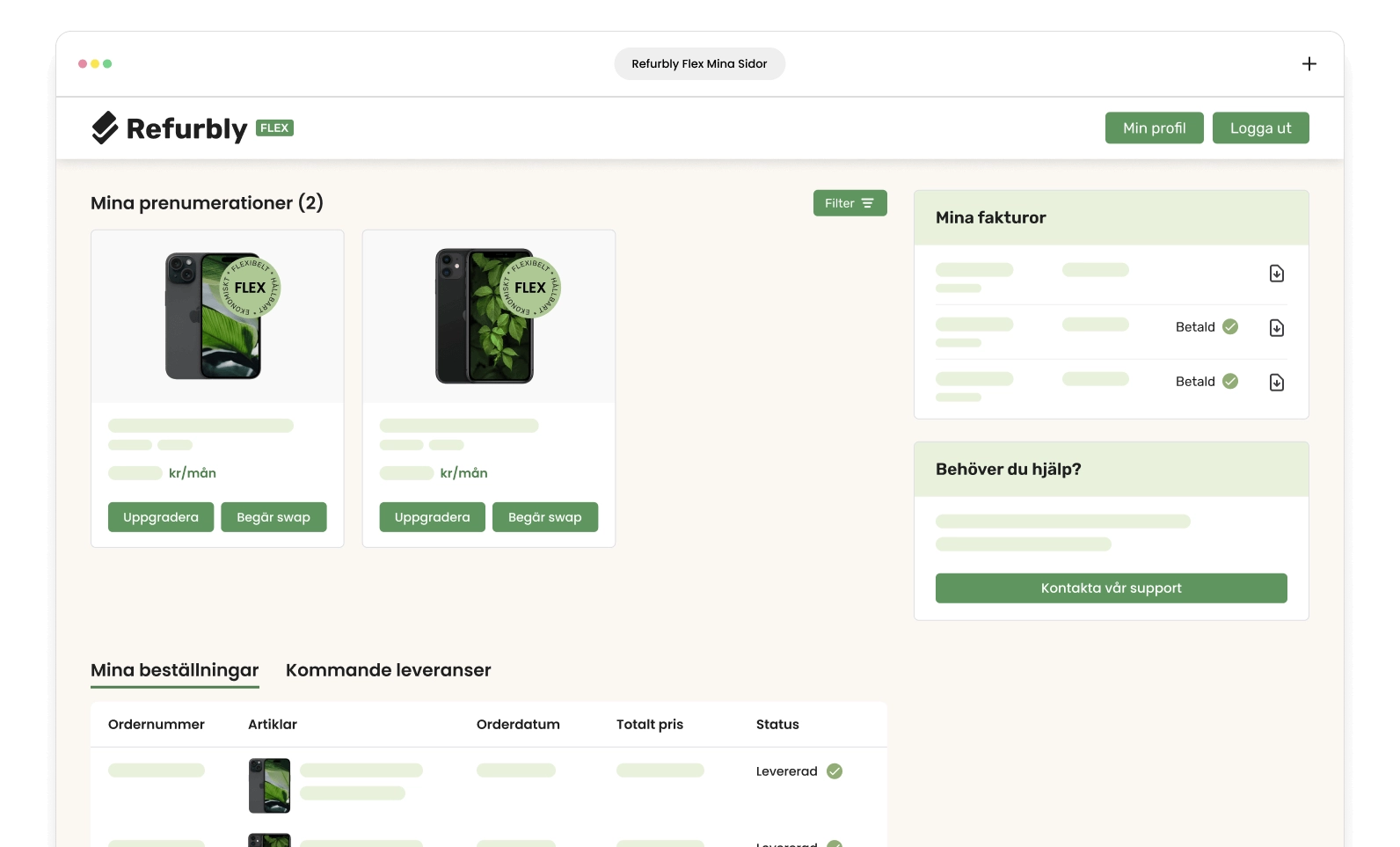
Task: Click Betald text on the third invoice
Action: click(1195, 382)
